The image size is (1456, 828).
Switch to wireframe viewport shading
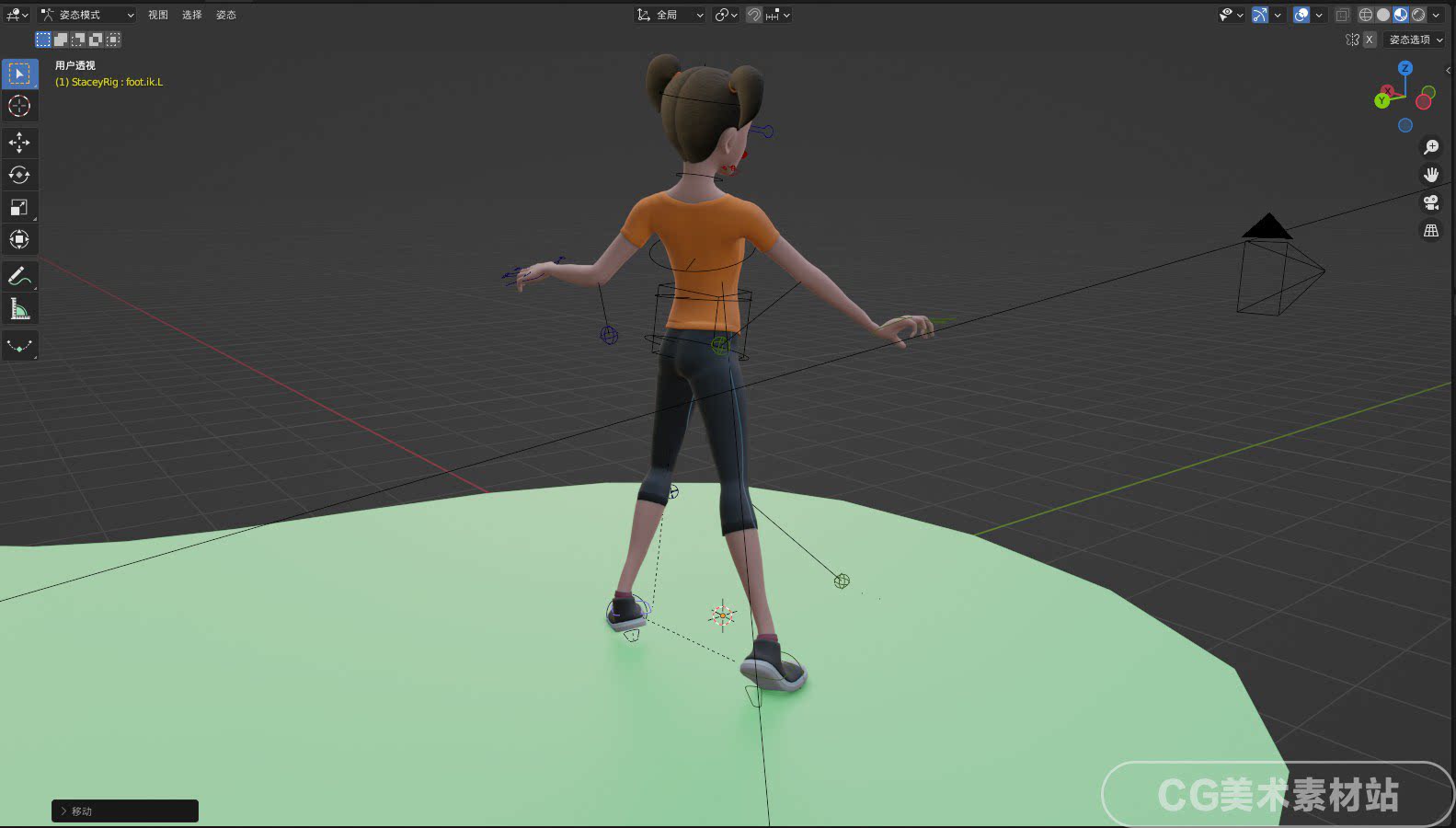pos(1366,15)
